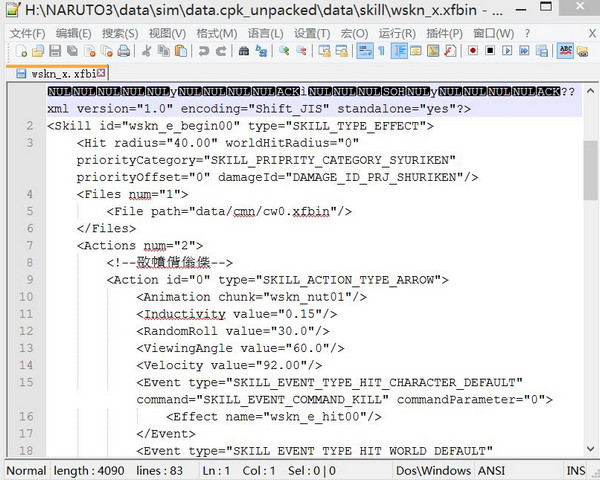
Task: Click the last toolbar icon after ABC
Action: 582,51
